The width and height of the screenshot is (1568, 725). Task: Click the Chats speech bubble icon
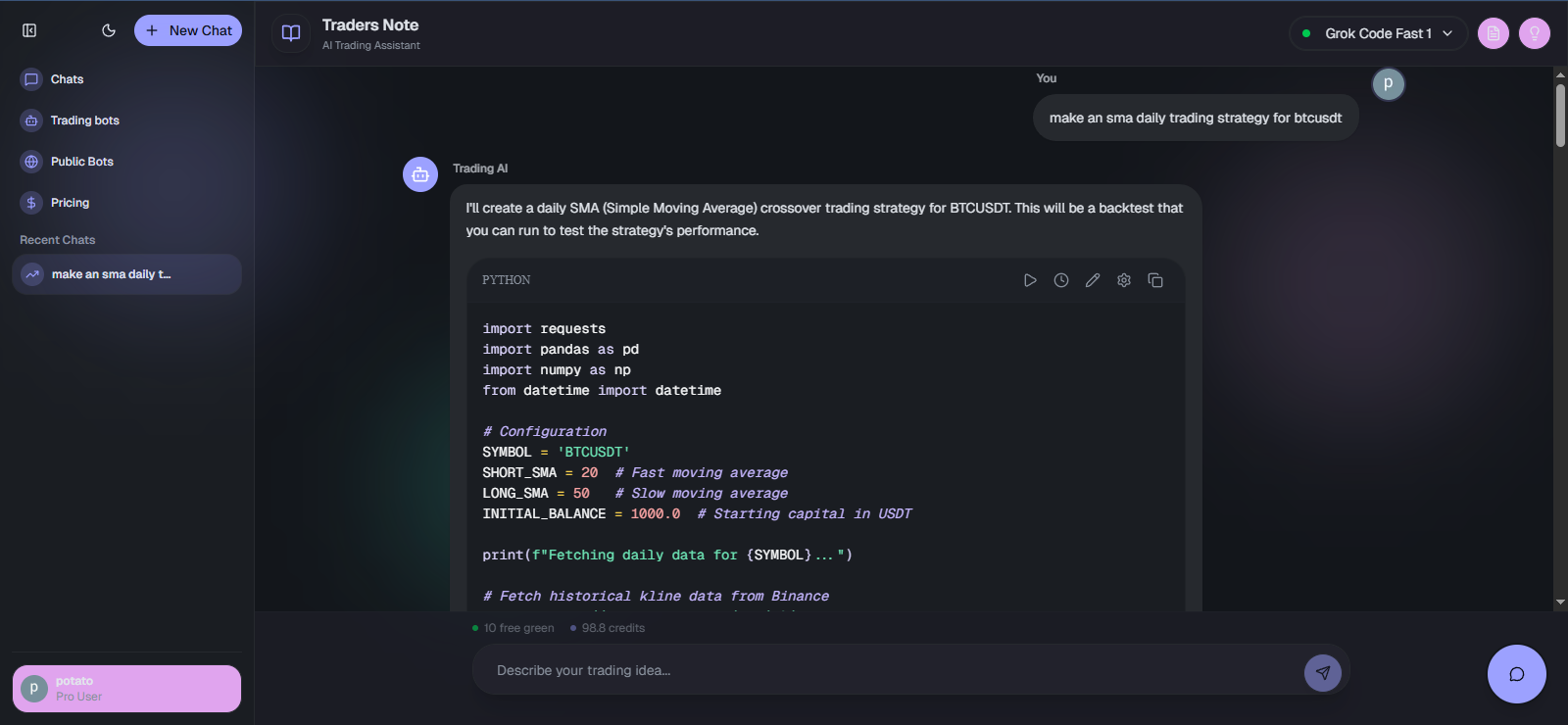pos(31,79)
